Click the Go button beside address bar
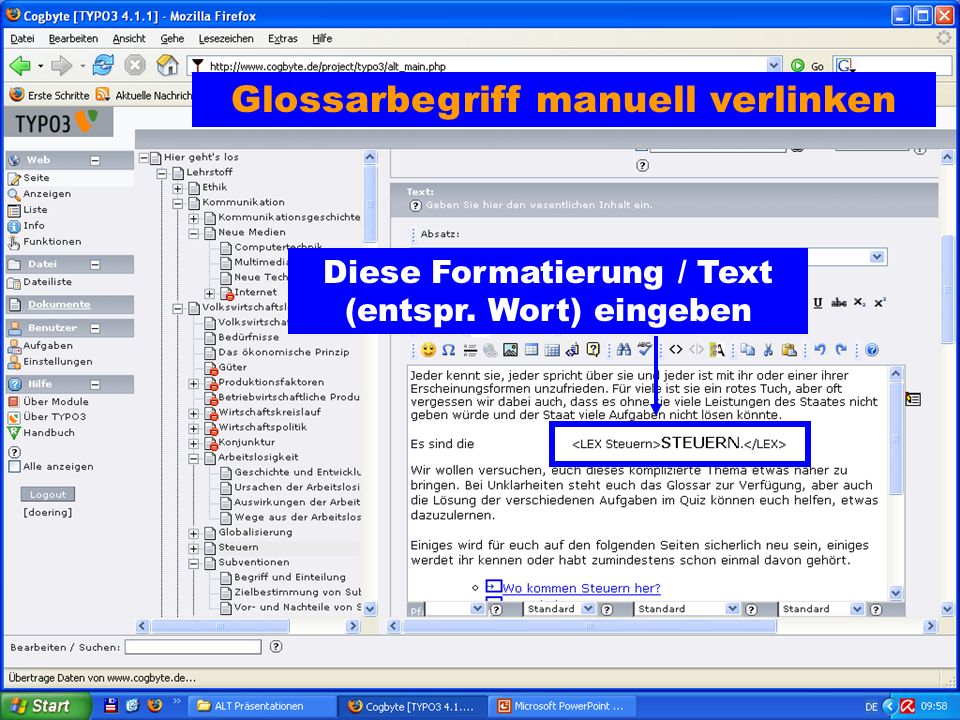Viewport: 960px width, 720px height. [x=808, y=66]
